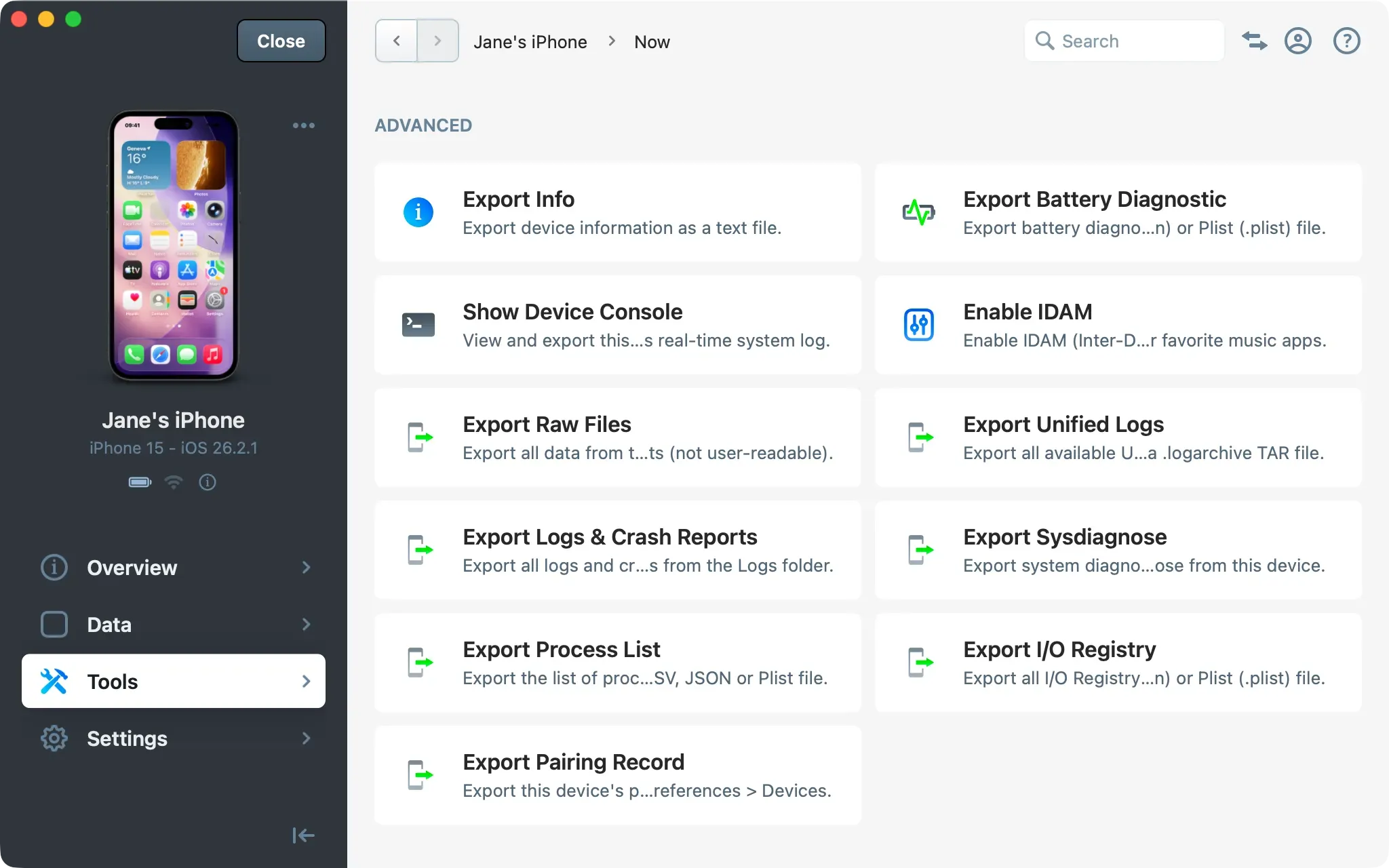Click the Export Info blue info icon
Screen dimensions: 1389x868
(418, 212)
